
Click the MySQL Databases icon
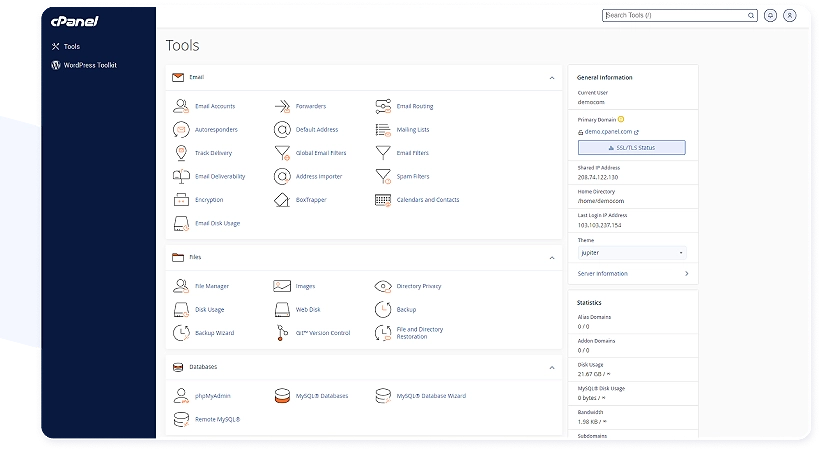click(x=282, y=396)
